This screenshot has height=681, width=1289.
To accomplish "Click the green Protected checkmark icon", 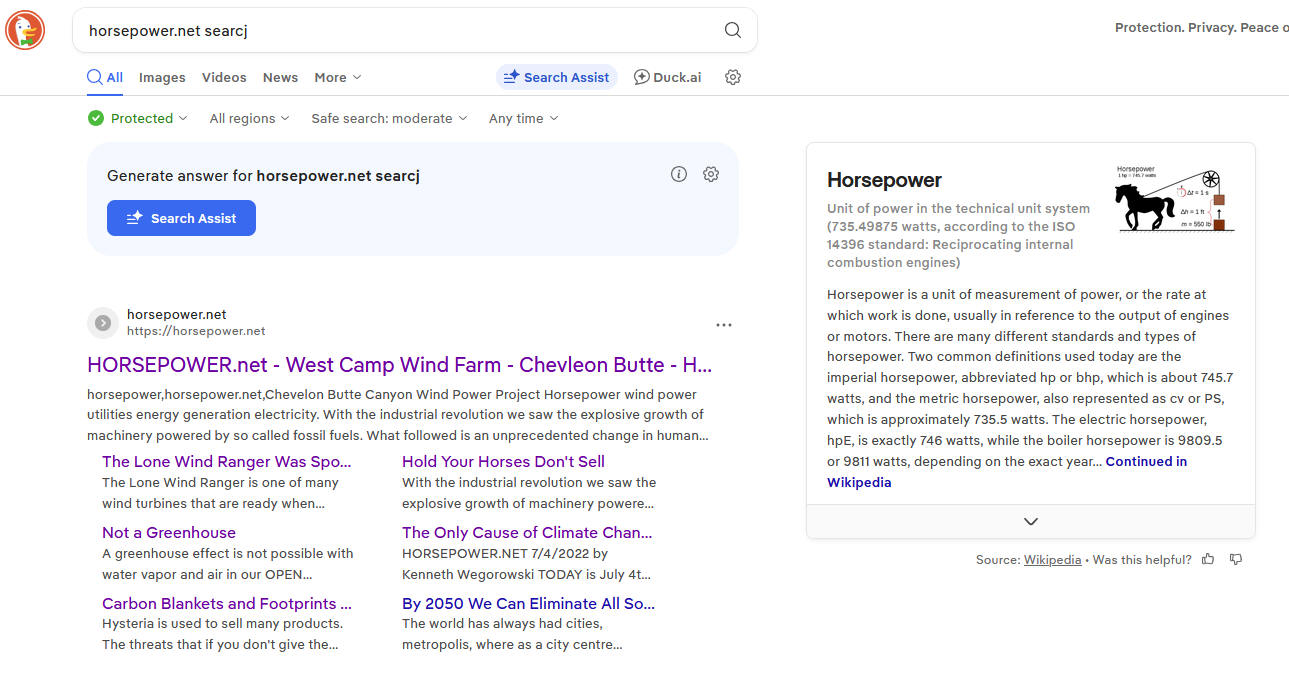I will pyautogui.click(x=96, y=118).
